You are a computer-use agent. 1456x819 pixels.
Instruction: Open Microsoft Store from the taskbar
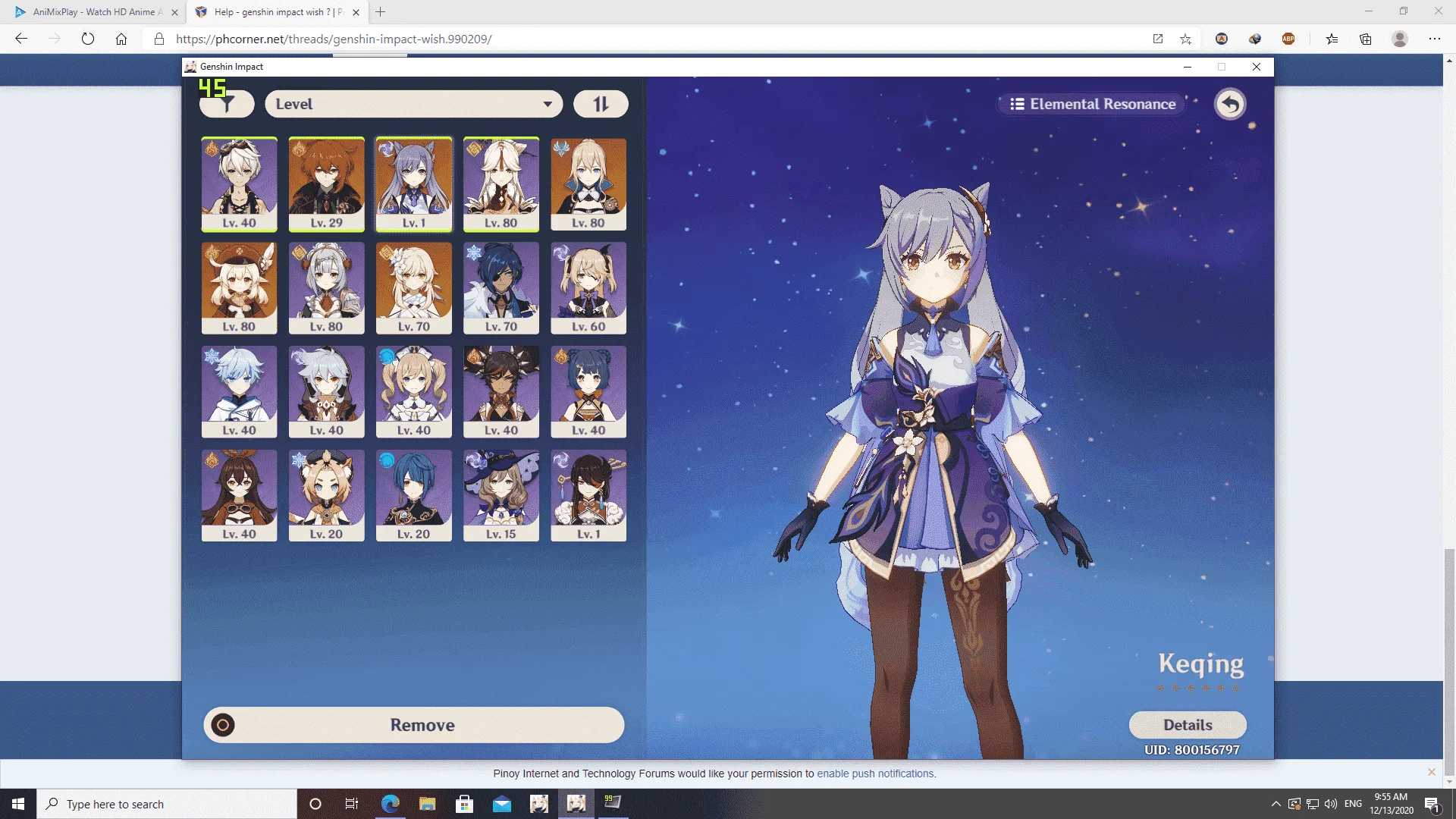(x=464, y=804)
